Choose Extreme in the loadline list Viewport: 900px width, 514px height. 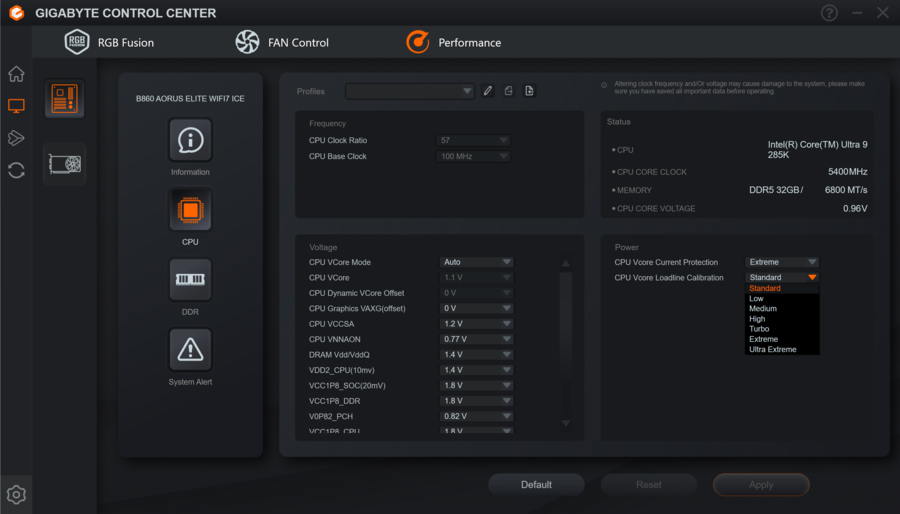click(x=782, y=340)
